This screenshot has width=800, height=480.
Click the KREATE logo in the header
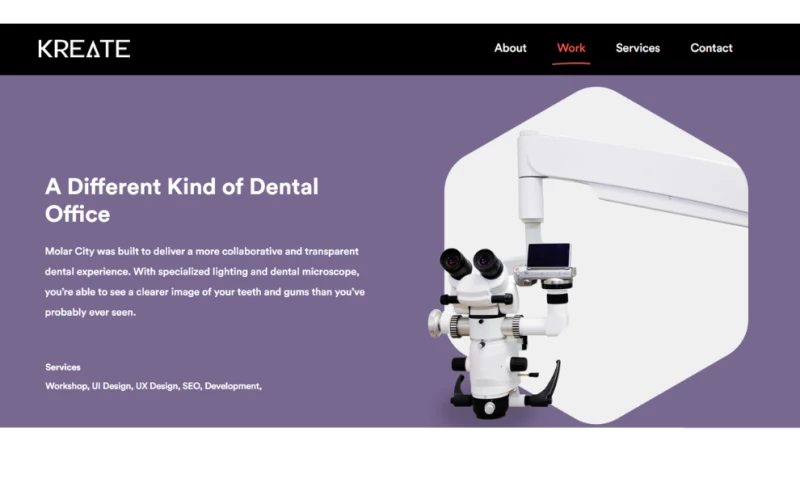pyautogui.click(x=84, y=49)
